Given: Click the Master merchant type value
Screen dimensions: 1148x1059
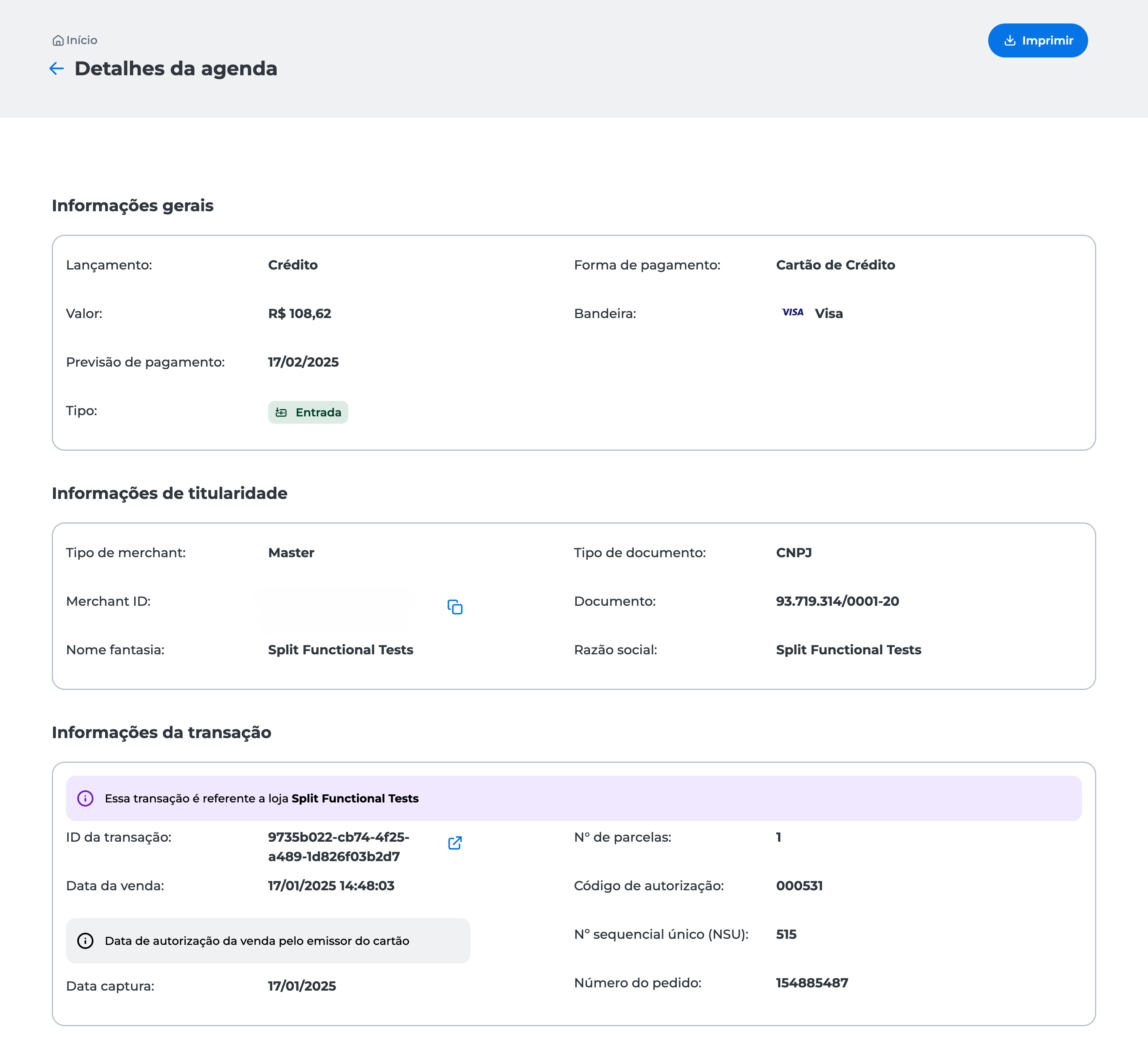Looking at the screenshot, I should tap(291, 552).
